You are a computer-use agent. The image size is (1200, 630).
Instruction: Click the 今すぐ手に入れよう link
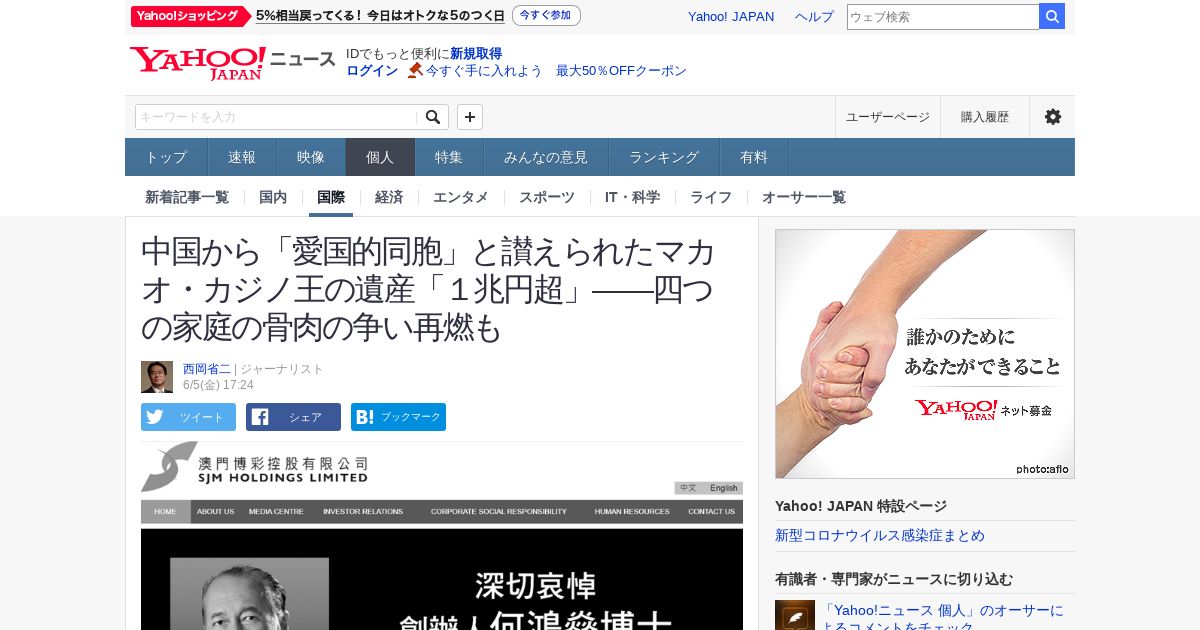click(484, 71)
